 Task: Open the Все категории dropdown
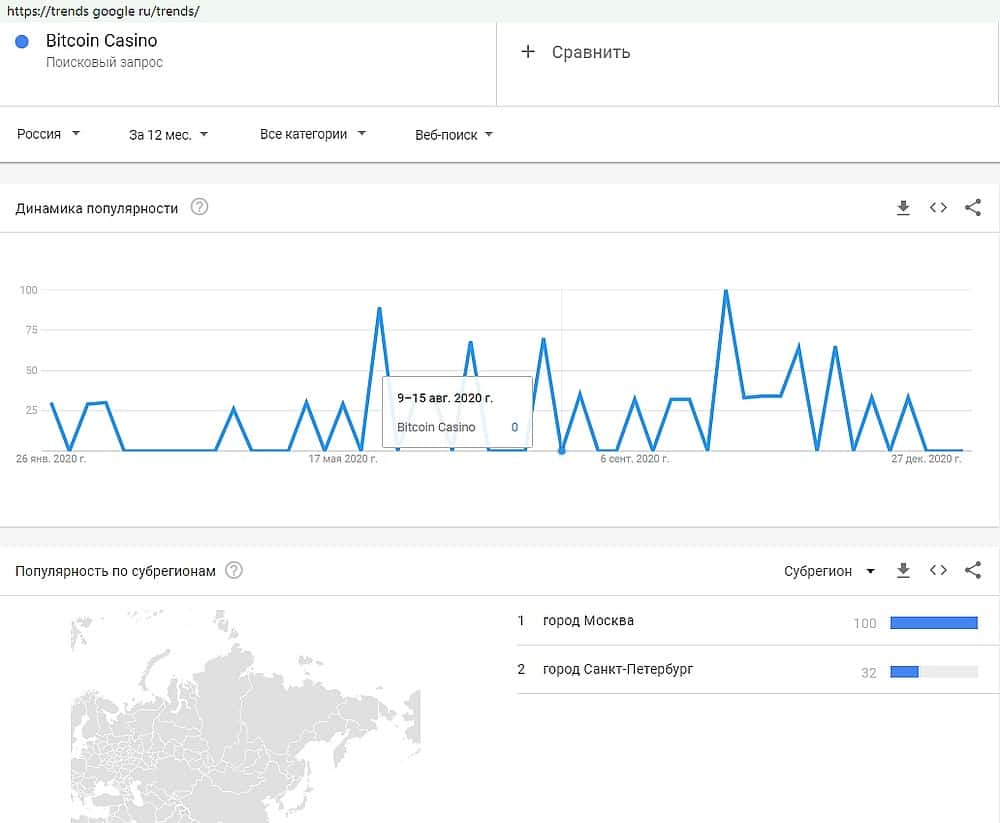(x=312, y=134)
